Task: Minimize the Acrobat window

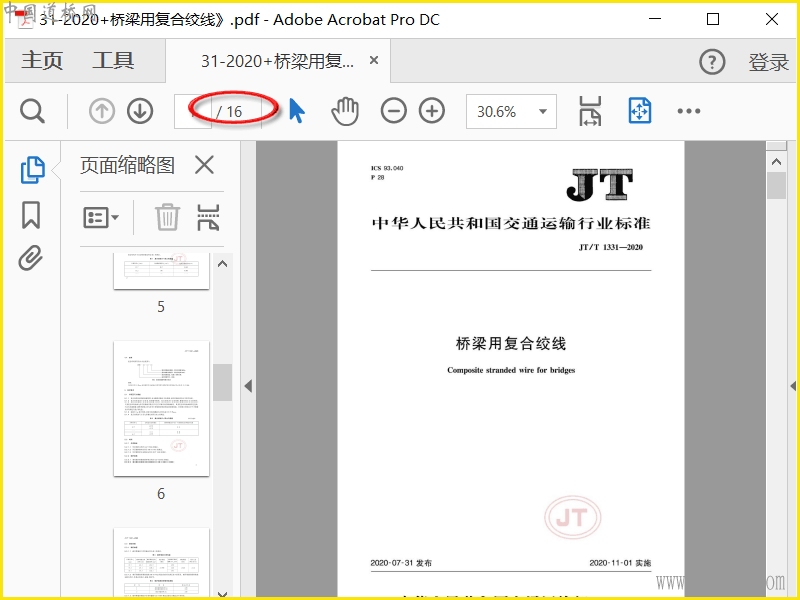Action: point(655,19)
